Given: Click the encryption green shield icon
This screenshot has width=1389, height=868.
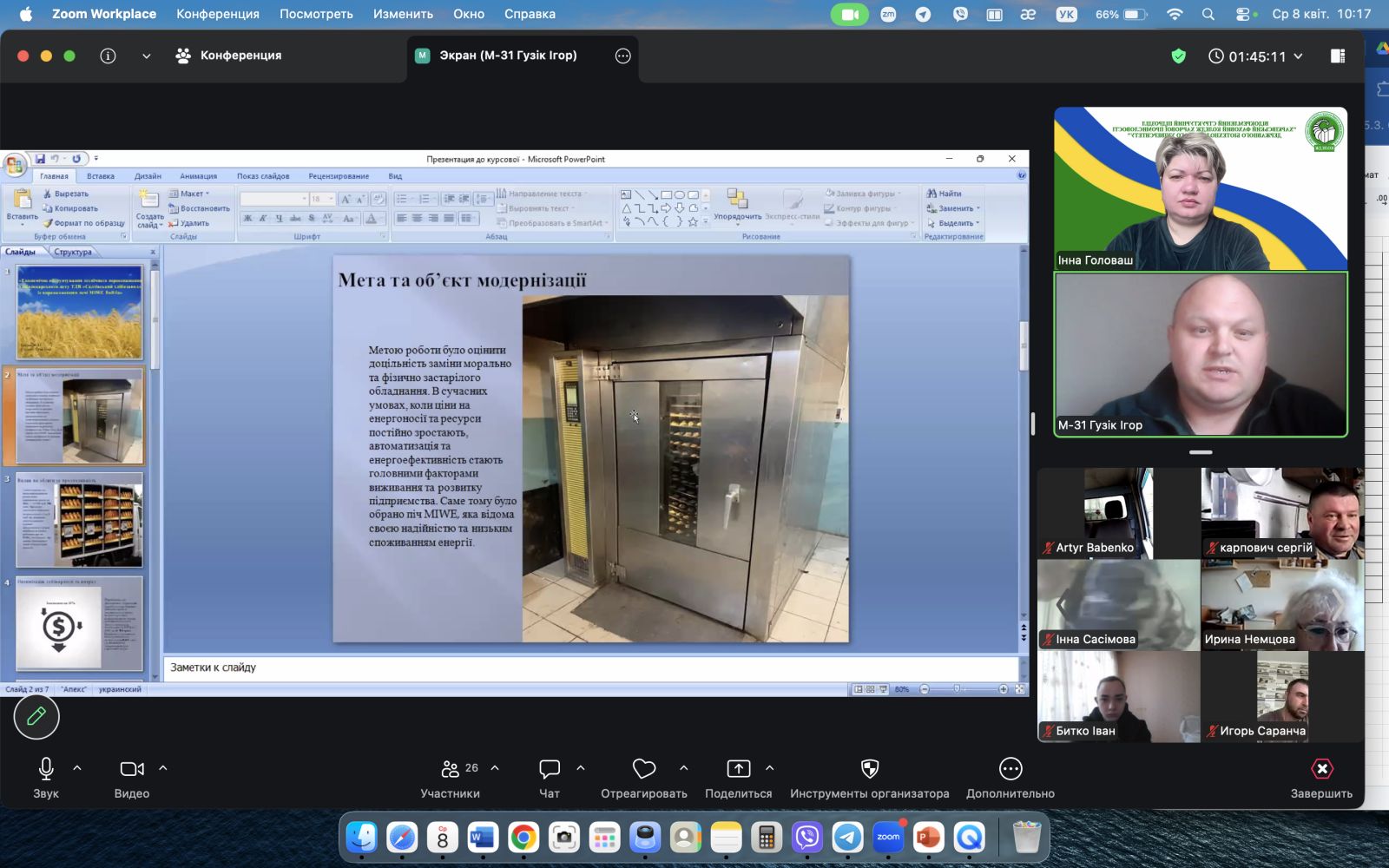Looking at the screenshot, I should 1178,56.
